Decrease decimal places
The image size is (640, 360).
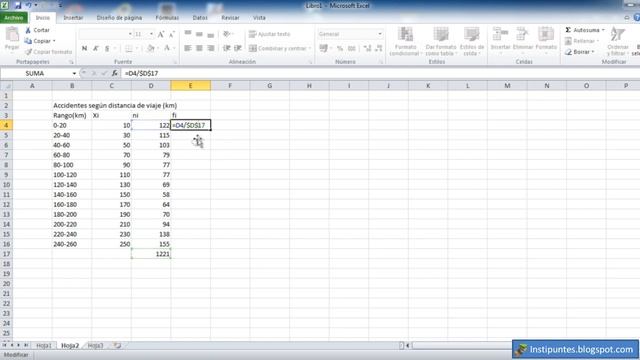tap(378, 48)
